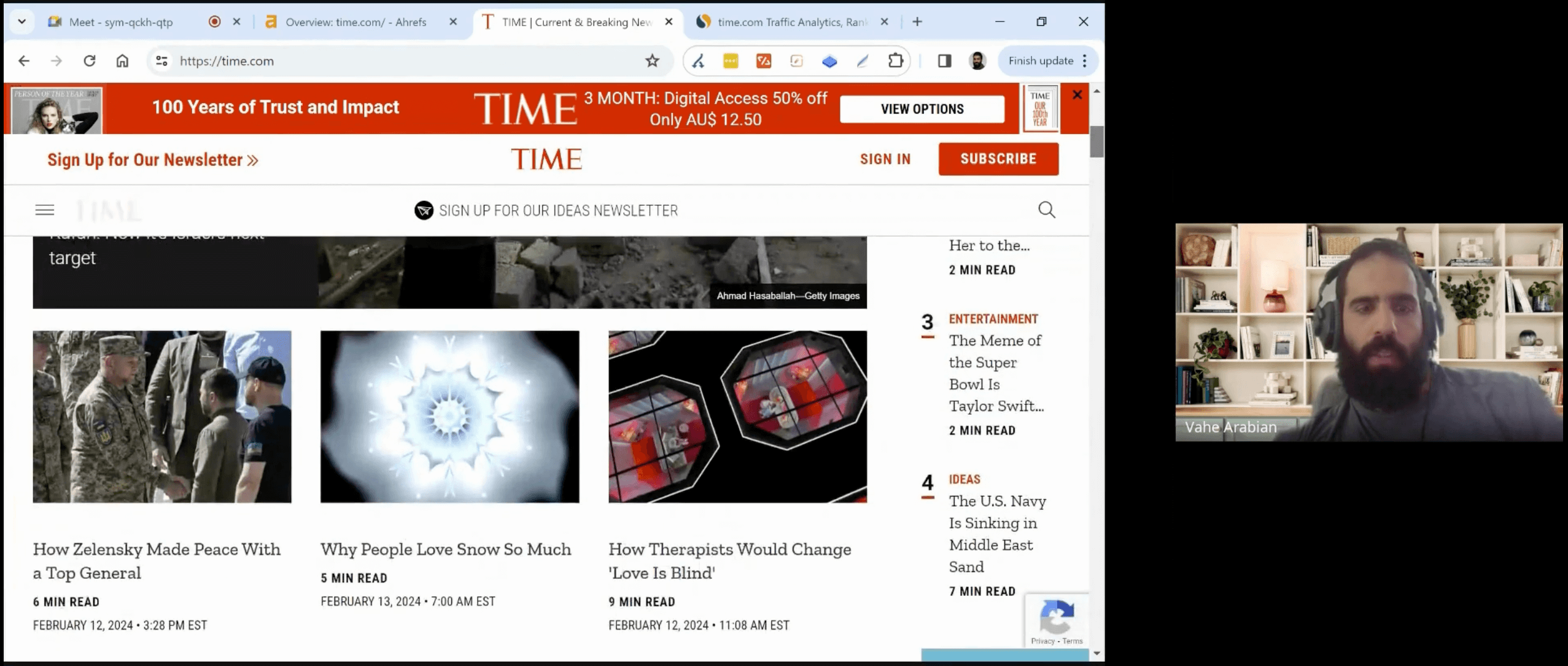Open the Chrome profile avatar

(977, 61)
